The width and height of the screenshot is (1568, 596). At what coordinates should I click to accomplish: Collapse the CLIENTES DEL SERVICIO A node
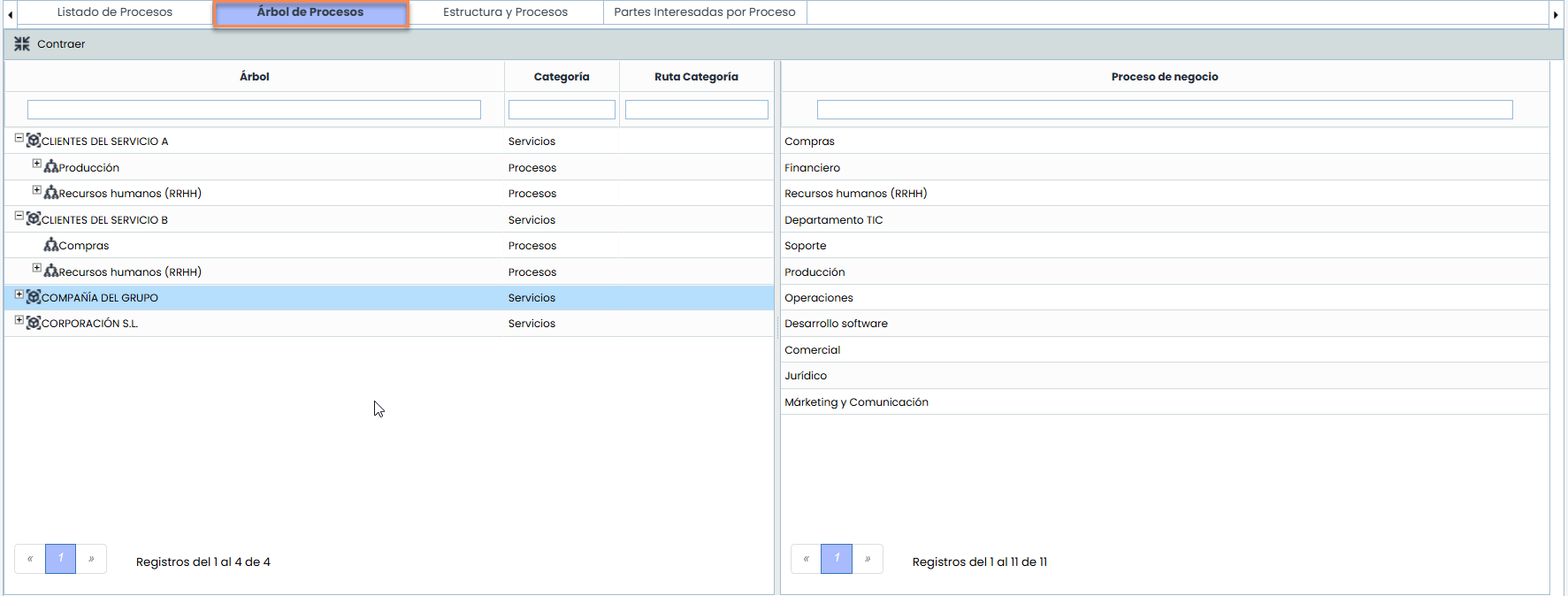click(19, 138)
